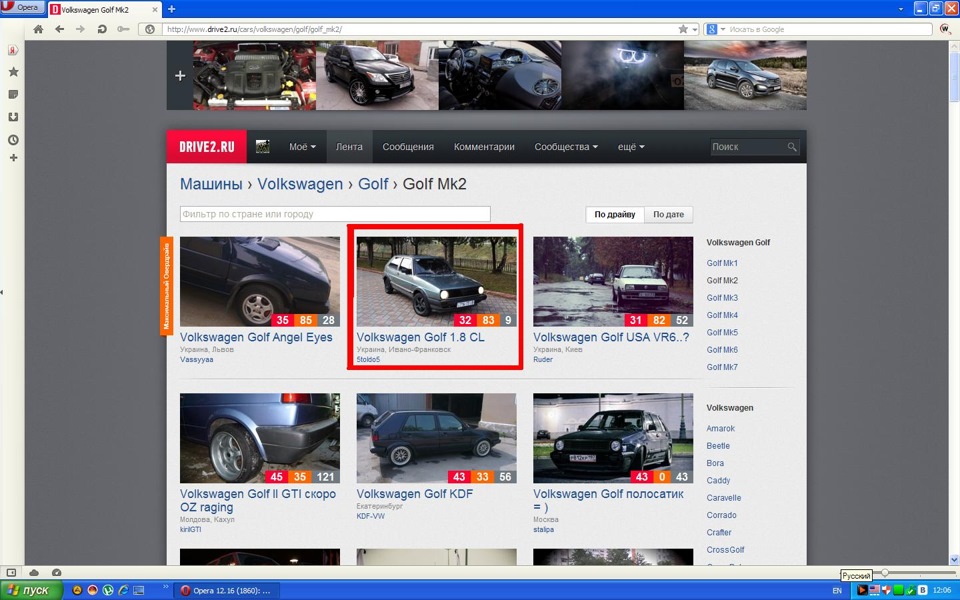Sort by По драйву toggle
This screenshot has width=960, height=600.
point(615,214)
